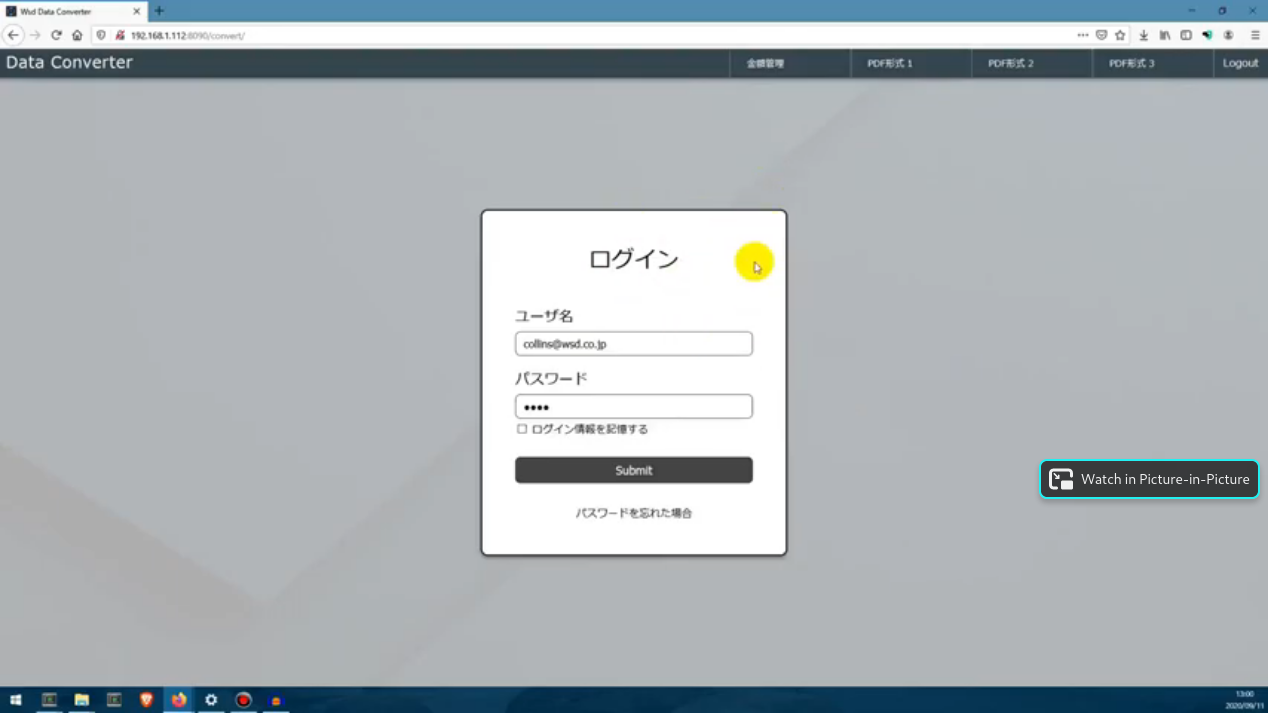This screenshot has height=713, width=1268.
Task: Open the PDF形式 2 menu item
Action: tap(1010, 63)
